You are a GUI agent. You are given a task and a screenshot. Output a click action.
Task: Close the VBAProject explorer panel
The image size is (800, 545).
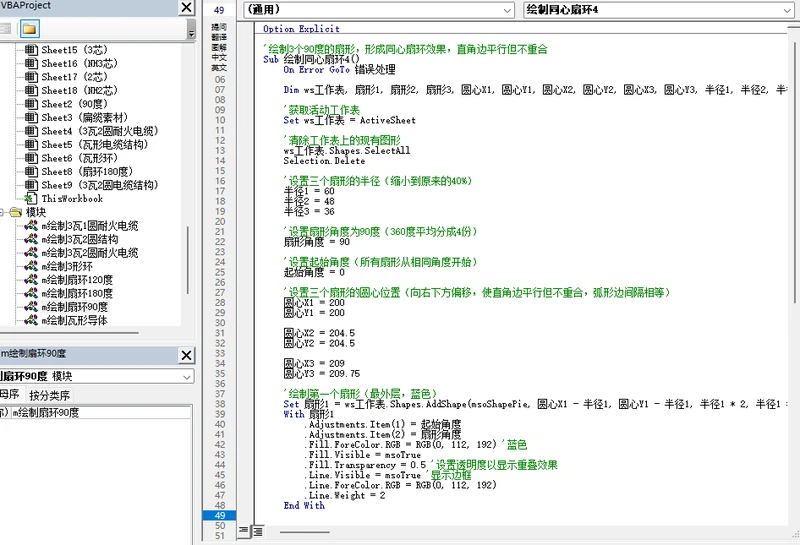[x=187, y=7]
